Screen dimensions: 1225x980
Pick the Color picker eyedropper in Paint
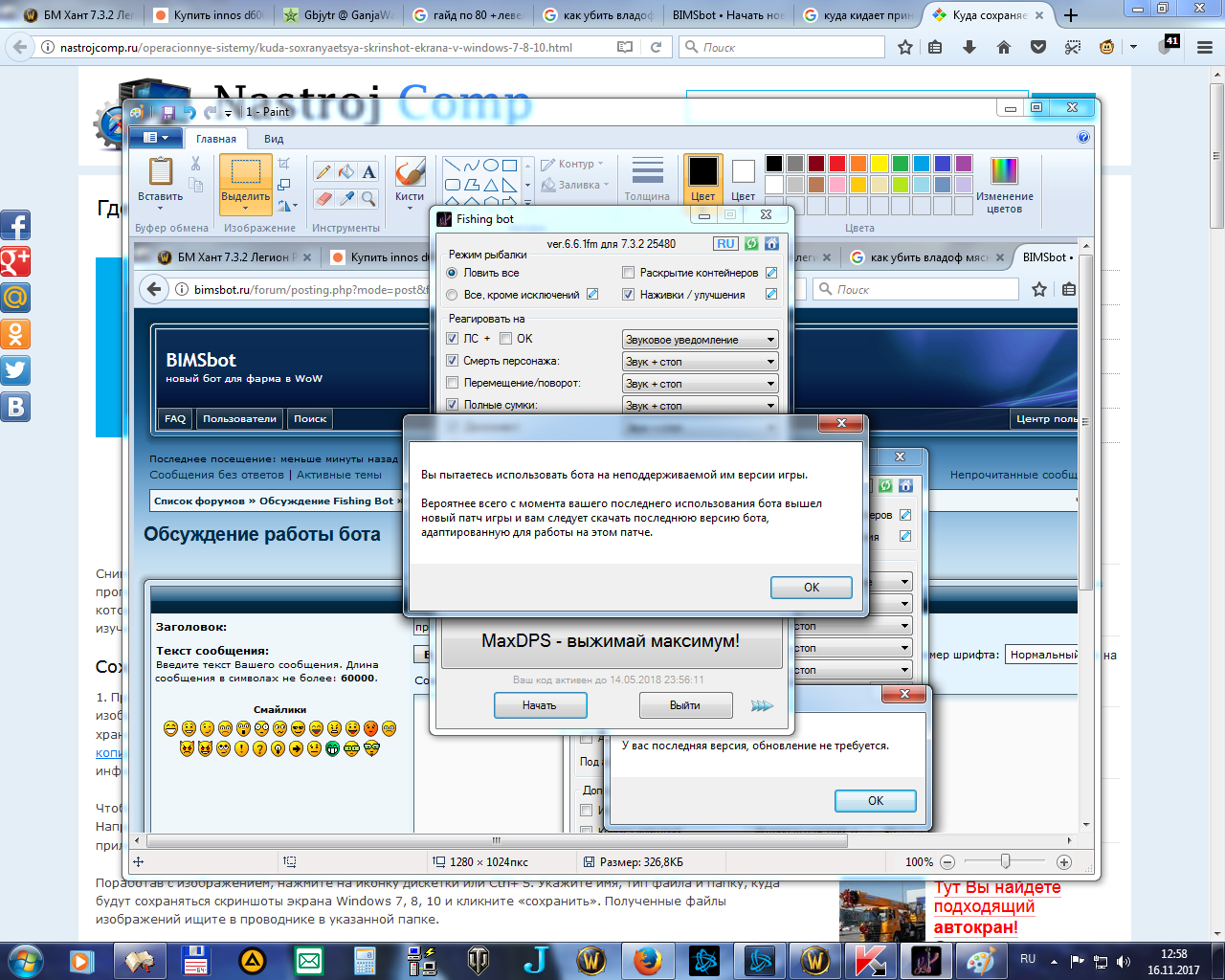(x=346, y=198)
